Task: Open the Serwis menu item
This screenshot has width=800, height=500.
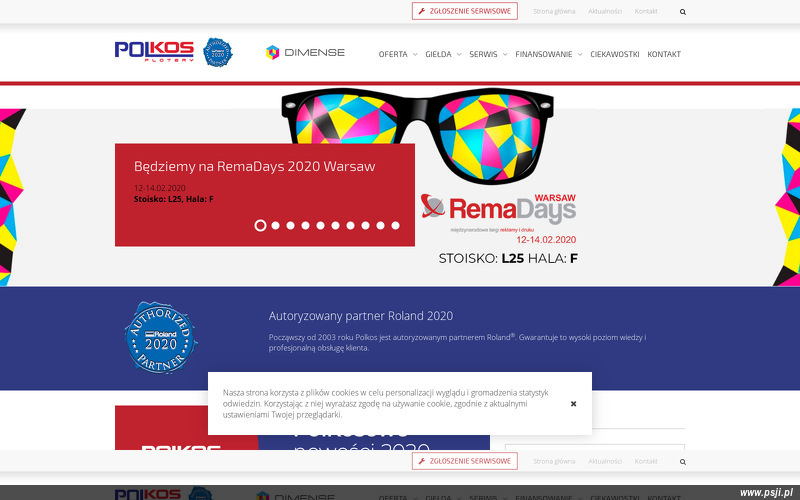Action: tap(483, 54)
